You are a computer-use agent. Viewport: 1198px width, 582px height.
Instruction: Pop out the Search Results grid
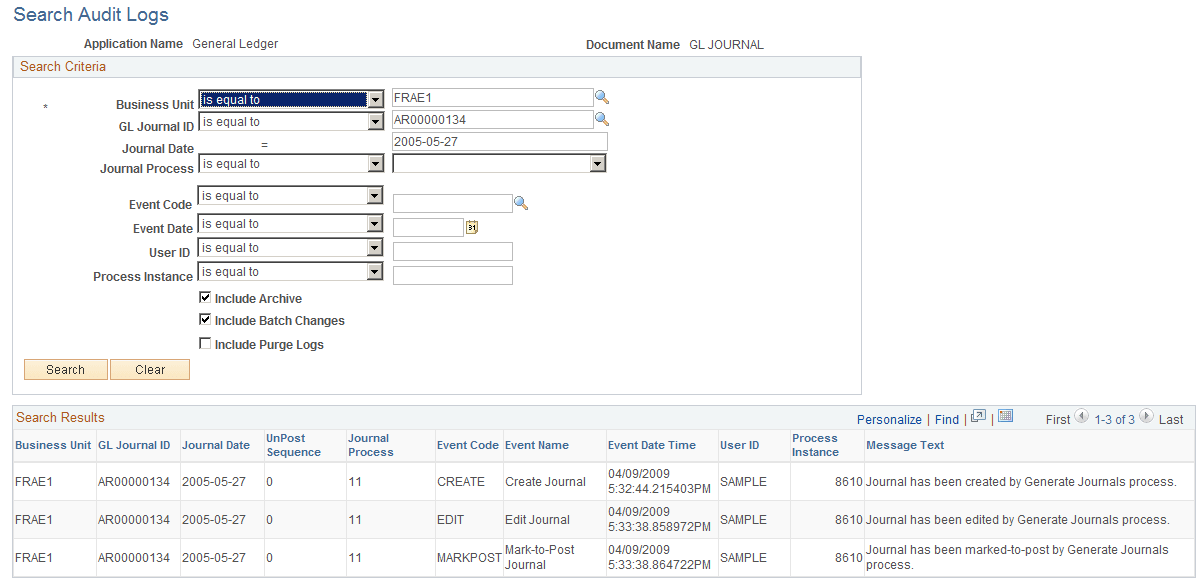pos(978,415)
